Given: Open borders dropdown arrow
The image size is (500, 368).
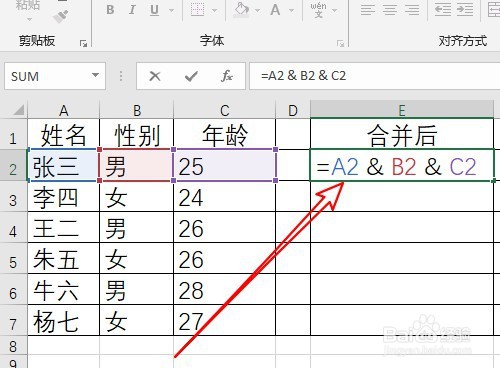Looking at the screenshot, I should coord(215,10).
